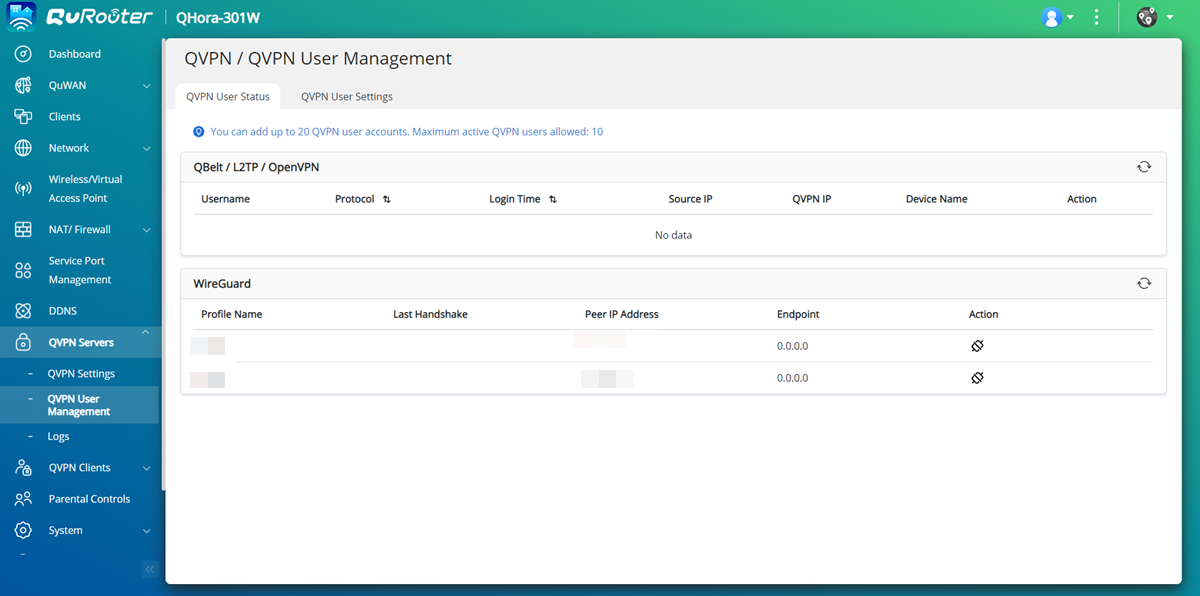Disconnect the second WireGuard profile
The height and width of the screenshot is (596, 1200).
click(978, 378)
